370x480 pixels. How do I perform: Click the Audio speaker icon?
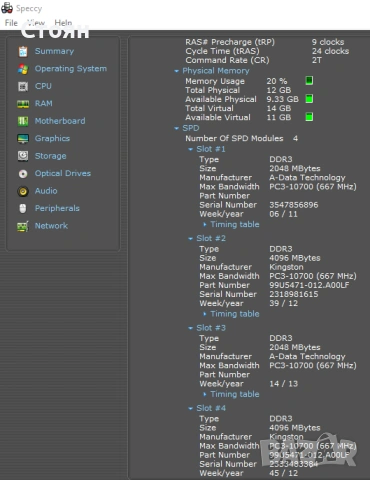(23, 191)
